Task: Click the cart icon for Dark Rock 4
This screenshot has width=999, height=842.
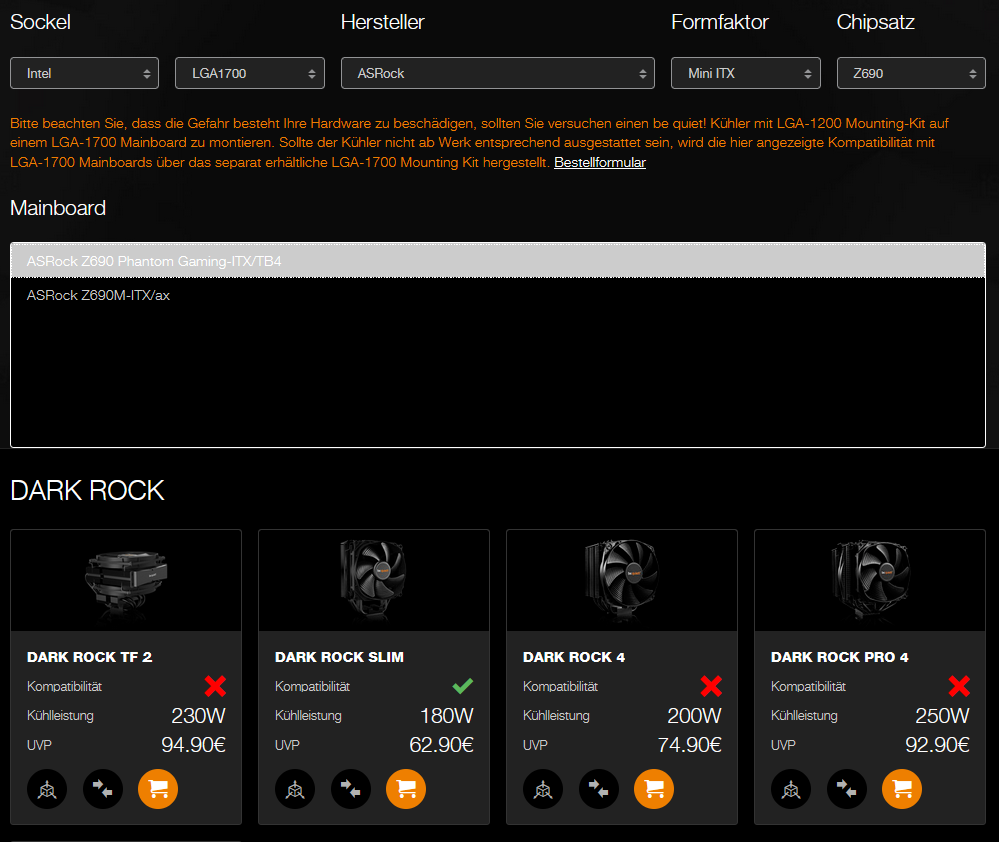Action: click(x=654, y=789)
